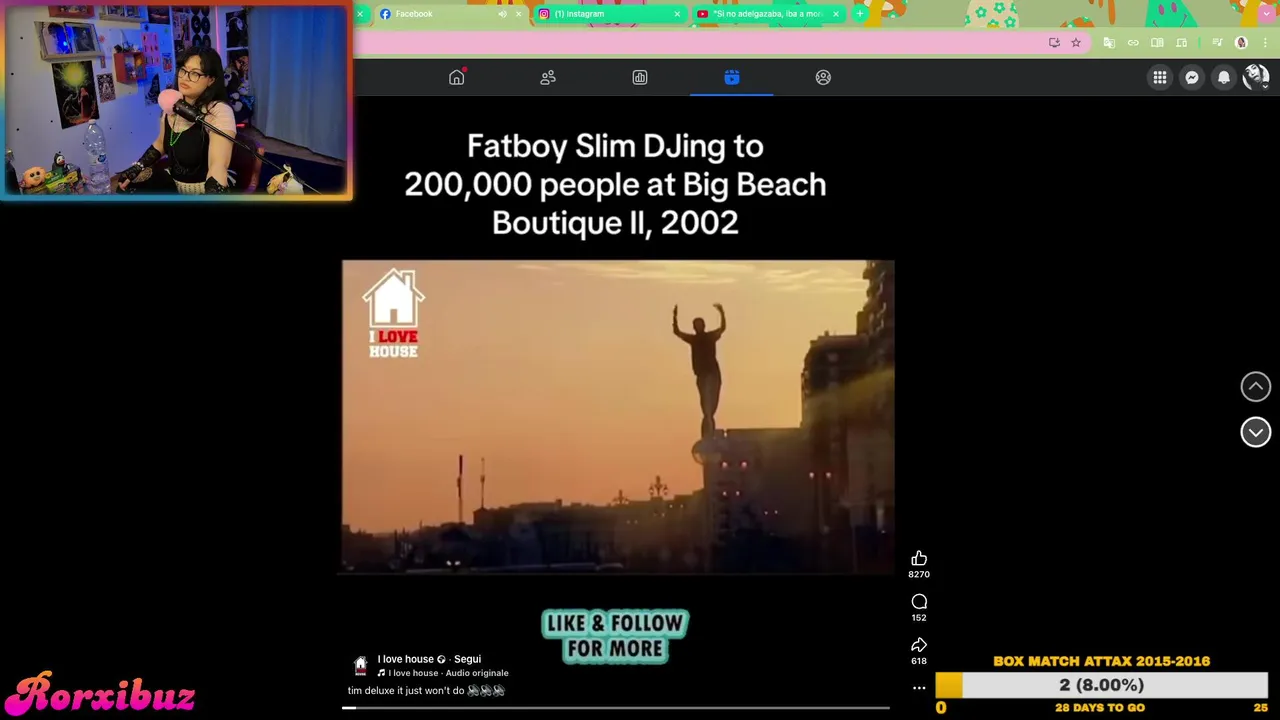The height and width of the screenshot is (720, 1280).
Task: Open the browser three-dot menu
Action: tap(1265, 43)
